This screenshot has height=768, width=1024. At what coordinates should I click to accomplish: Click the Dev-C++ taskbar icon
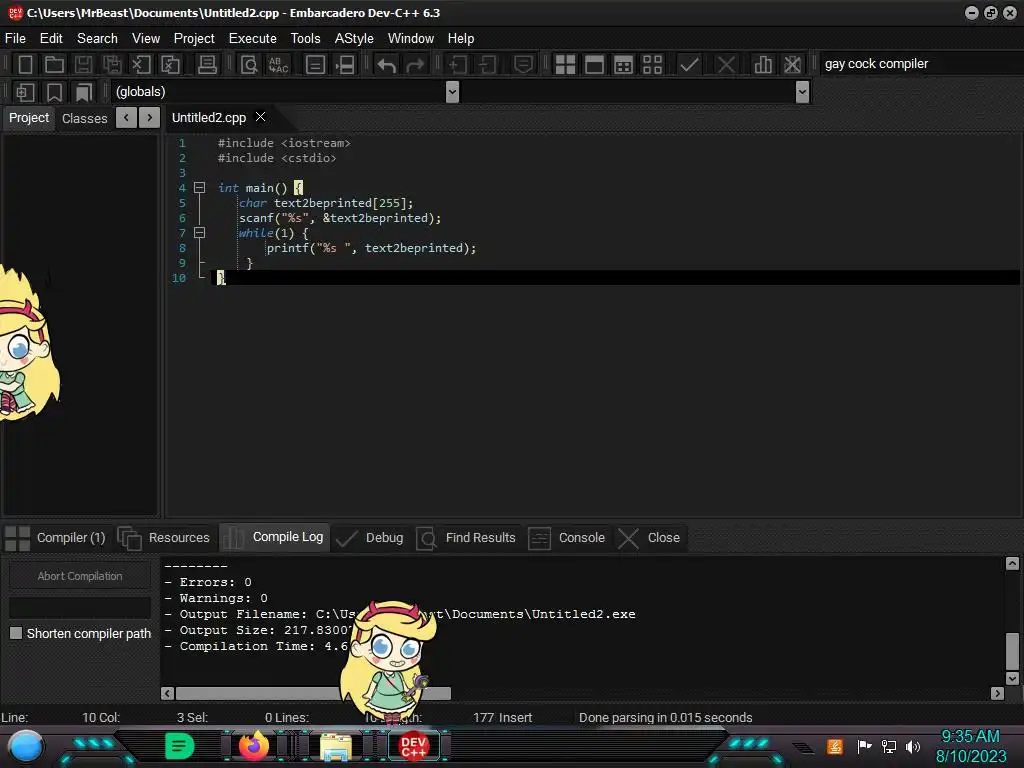(x=413, y=746)
